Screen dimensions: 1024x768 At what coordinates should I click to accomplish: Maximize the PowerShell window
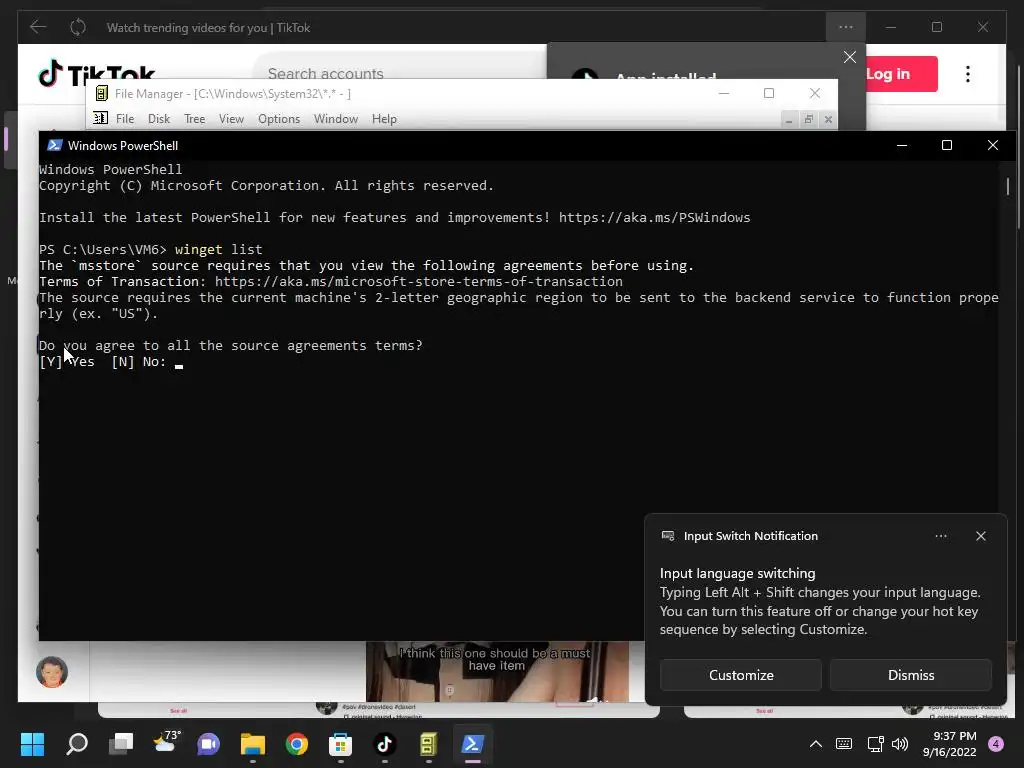pyautogui.click(x=947, y=145)
